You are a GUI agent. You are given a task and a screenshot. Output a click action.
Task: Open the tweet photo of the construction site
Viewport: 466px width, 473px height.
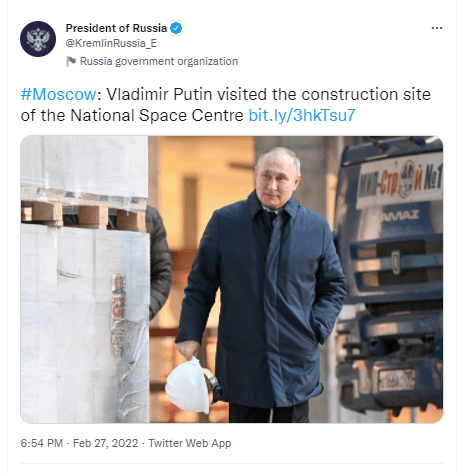[232, 279]
